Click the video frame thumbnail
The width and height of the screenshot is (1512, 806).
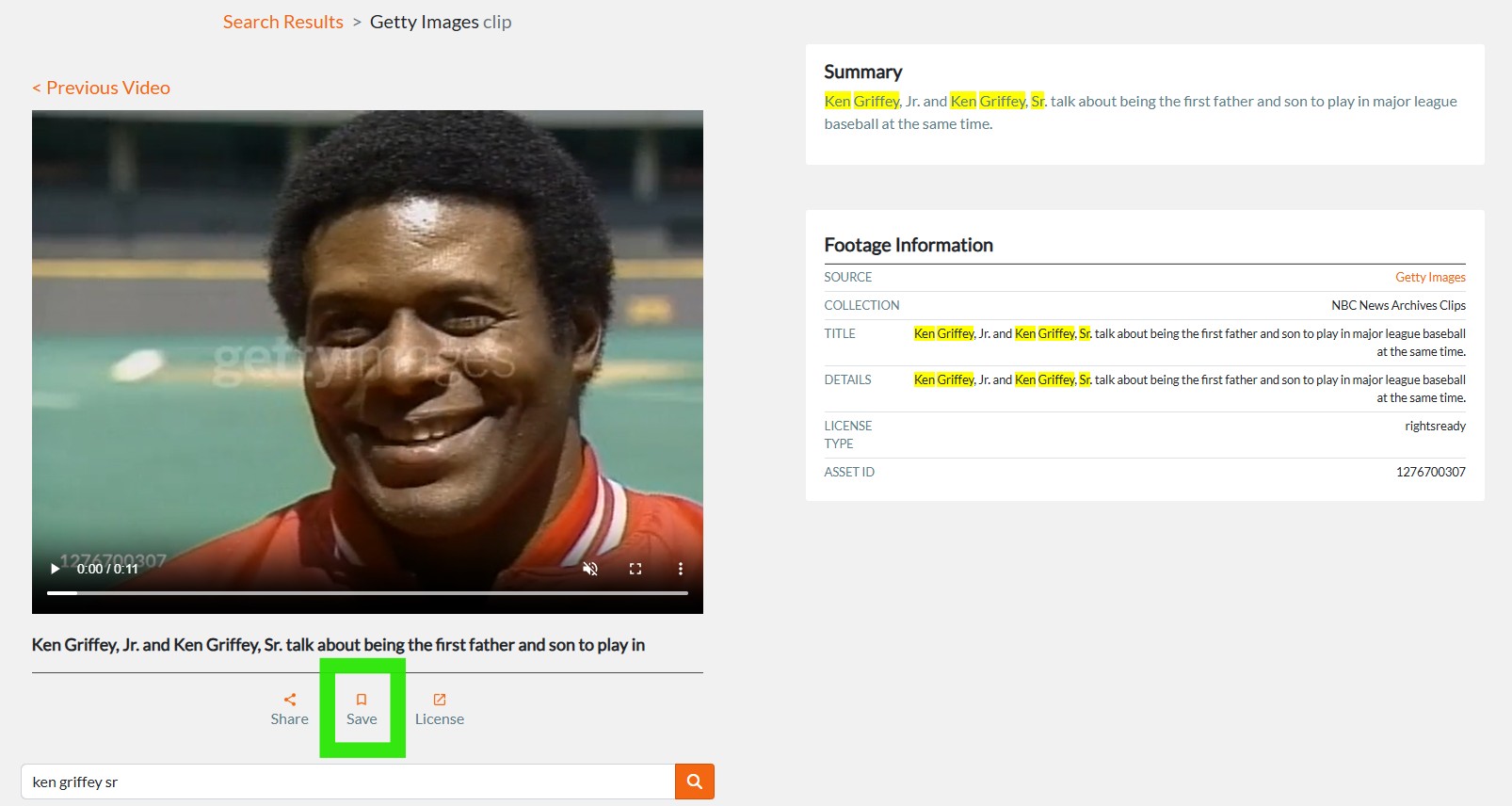367,362
